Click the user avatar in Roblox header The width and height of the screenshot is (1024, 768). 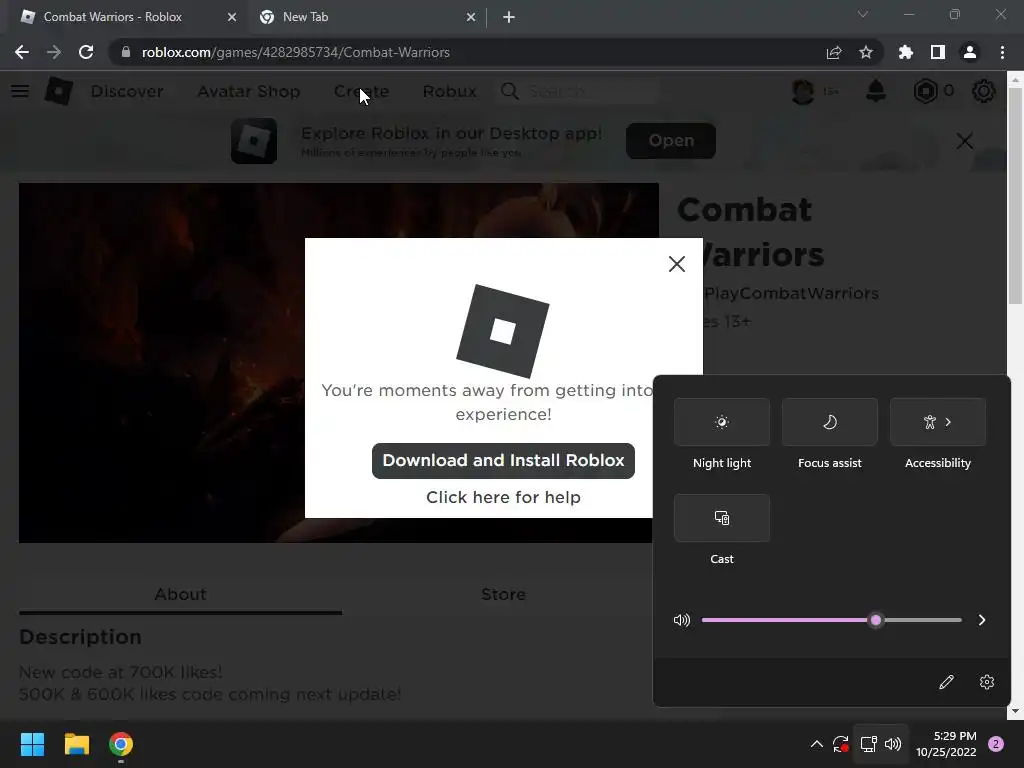point(803,91)
